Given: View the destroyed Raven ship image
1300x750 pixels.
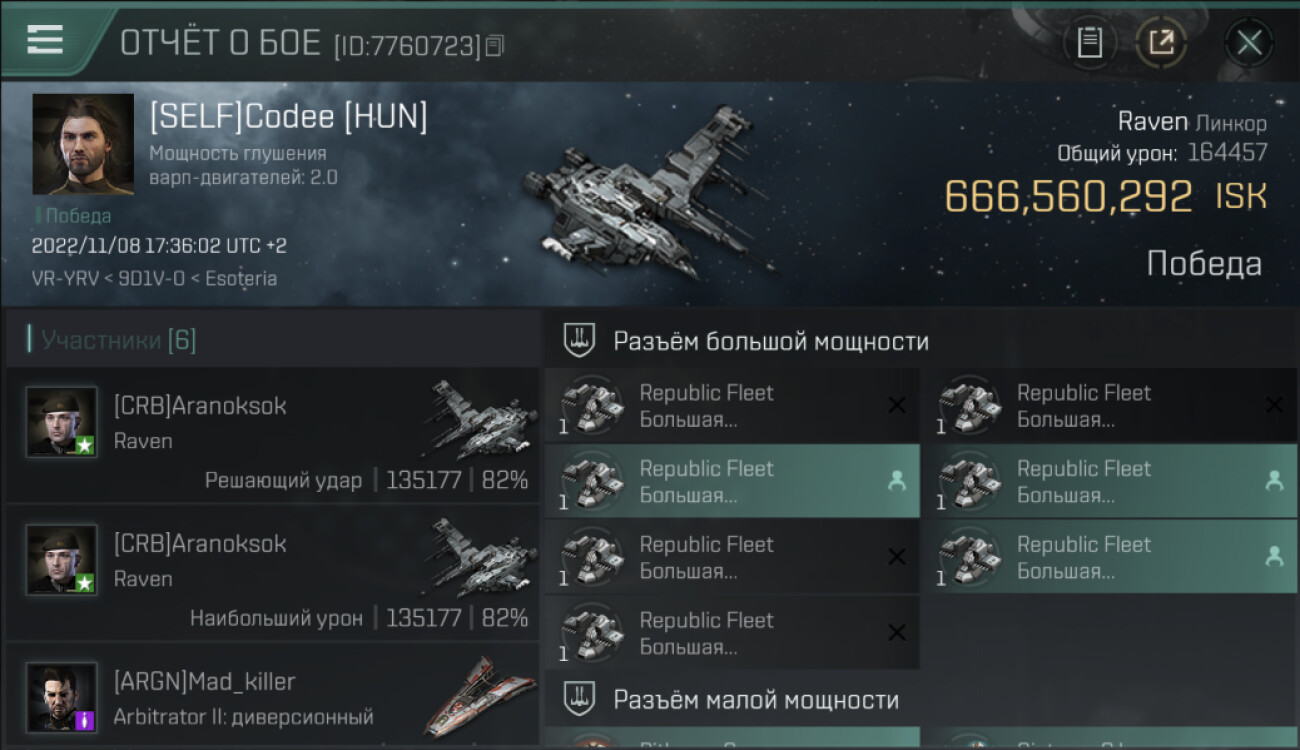Looking at the screenshot, I should [x=645, y=195].
